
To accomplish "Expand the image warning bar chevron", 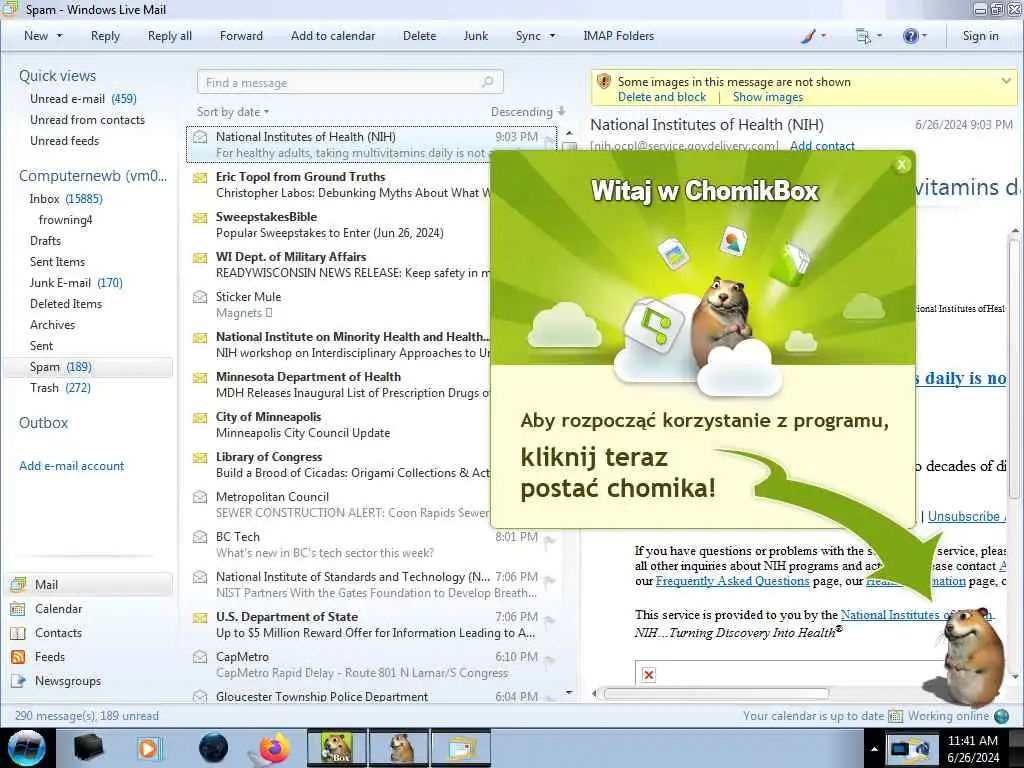I will click(x=1006, y=81).
